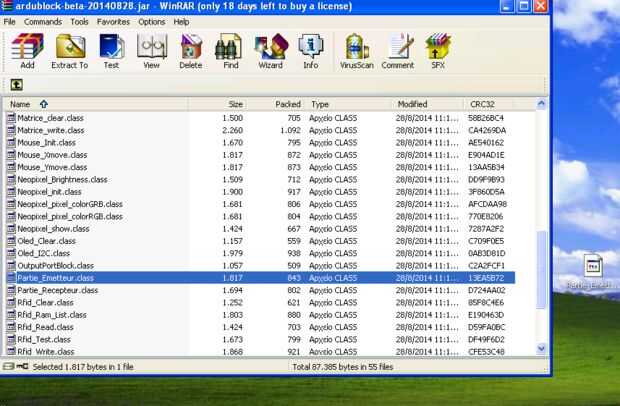This screenshot has height=406, width=620.
Task: Click status bar drive icon
Action: (x=8, y=366)
